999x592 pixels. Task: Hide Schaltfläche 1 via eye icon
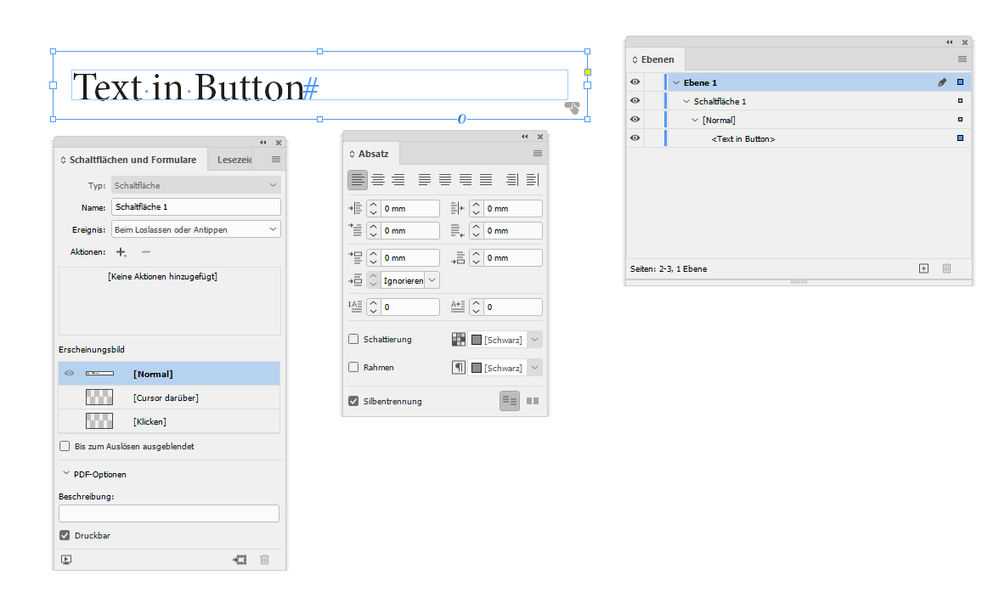[635, 101]
